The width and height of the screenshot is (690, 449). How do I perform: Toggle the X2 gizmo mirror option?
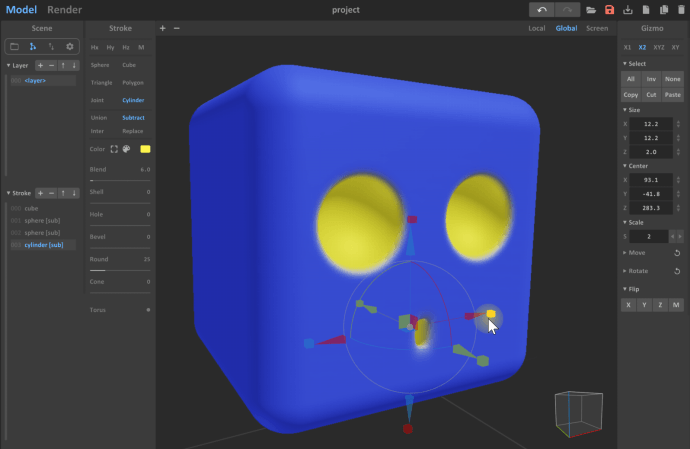point(642,47)
